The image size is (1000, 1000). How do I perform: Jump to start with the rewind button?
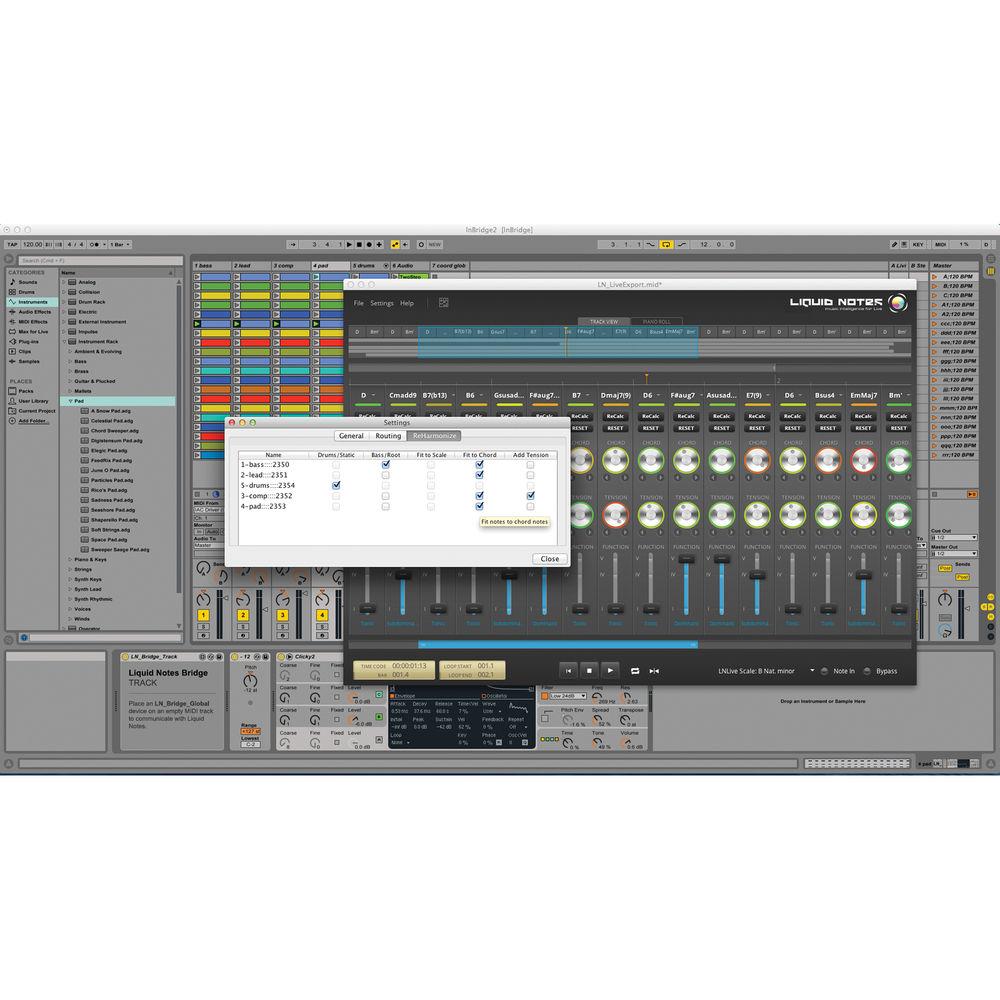point(567,671)
